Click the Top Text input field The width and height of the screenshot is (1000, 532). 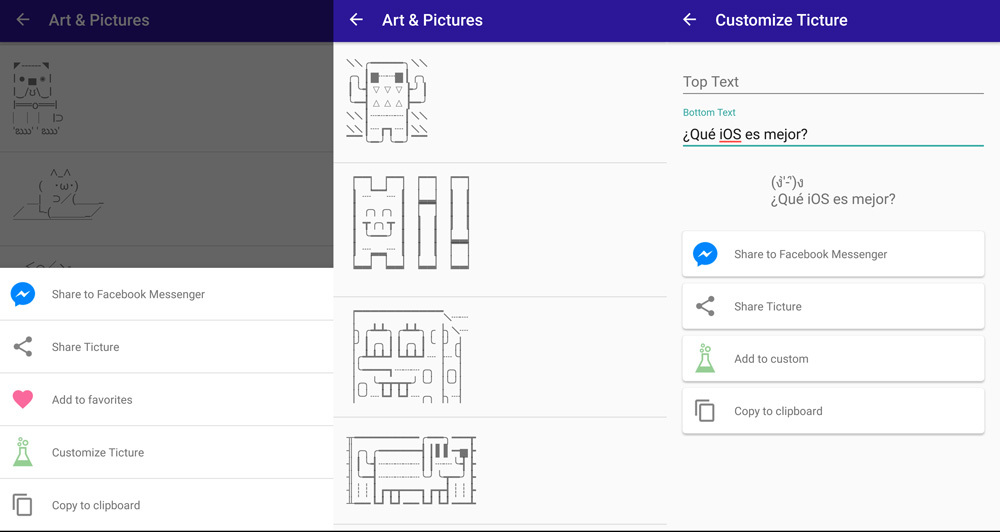pyautogui.click(x=832, y=82)
